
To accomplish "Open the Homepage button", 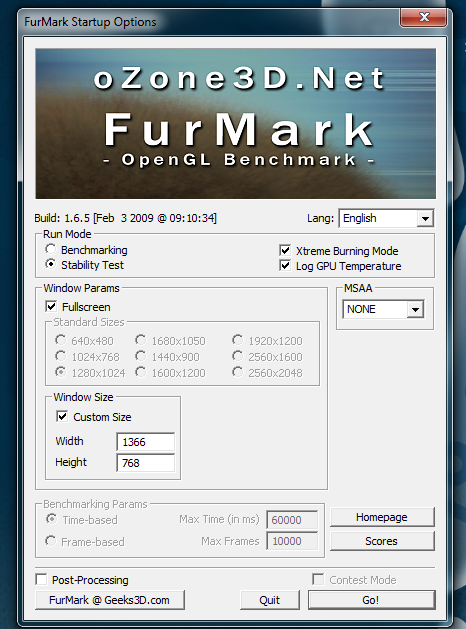I will pos(382,517).
